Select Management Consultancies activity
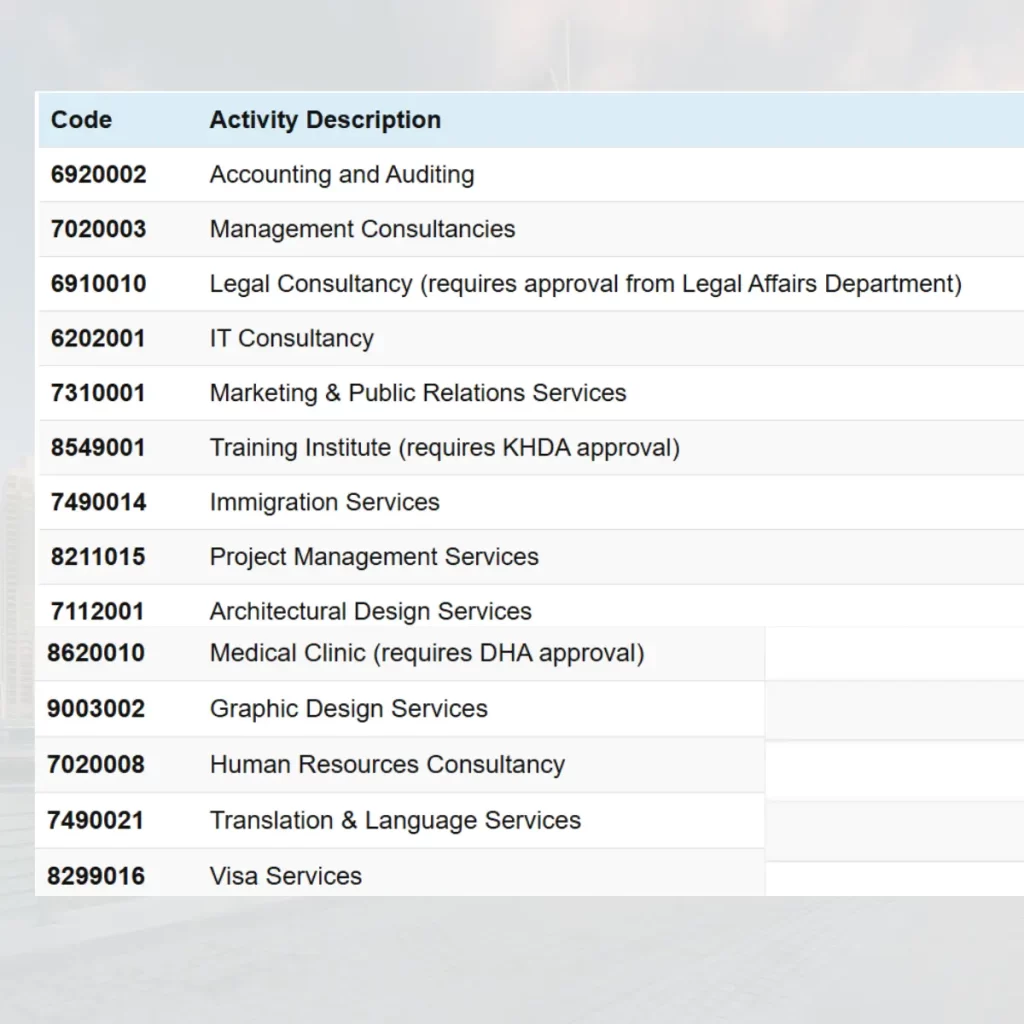This screenshot has height=1024, width=1024. tap(362, 229)
